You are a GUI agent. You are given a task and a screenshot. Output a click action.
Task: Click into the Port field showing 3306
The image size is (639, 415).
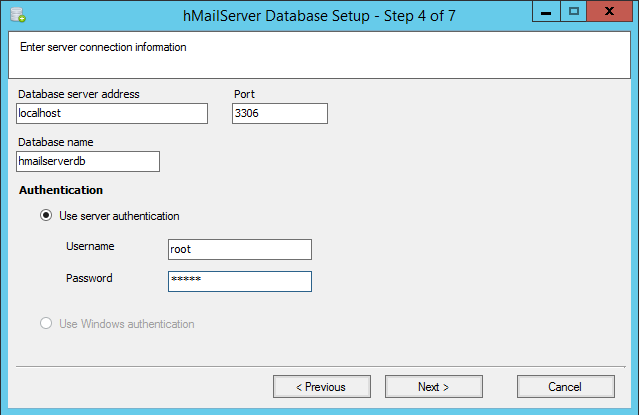pyautogui.click(x=280, y=113)
